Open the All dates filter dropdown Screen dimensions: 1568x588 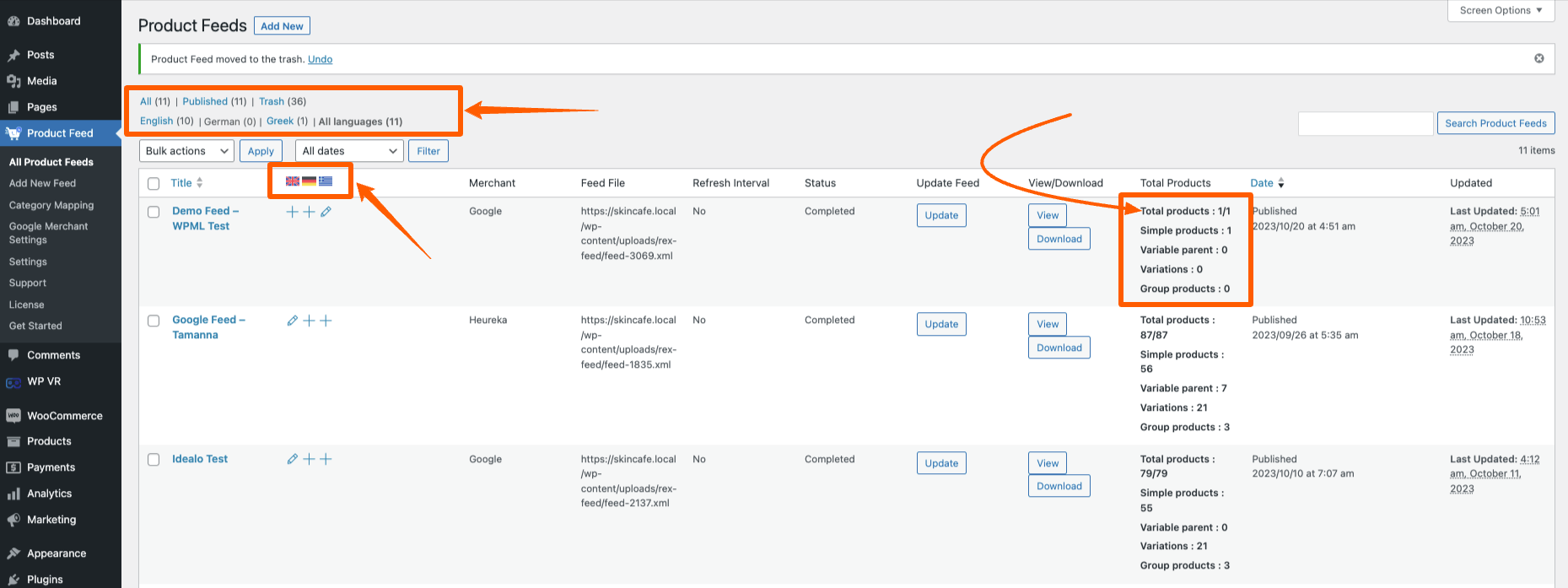click(x=349, y=151)
